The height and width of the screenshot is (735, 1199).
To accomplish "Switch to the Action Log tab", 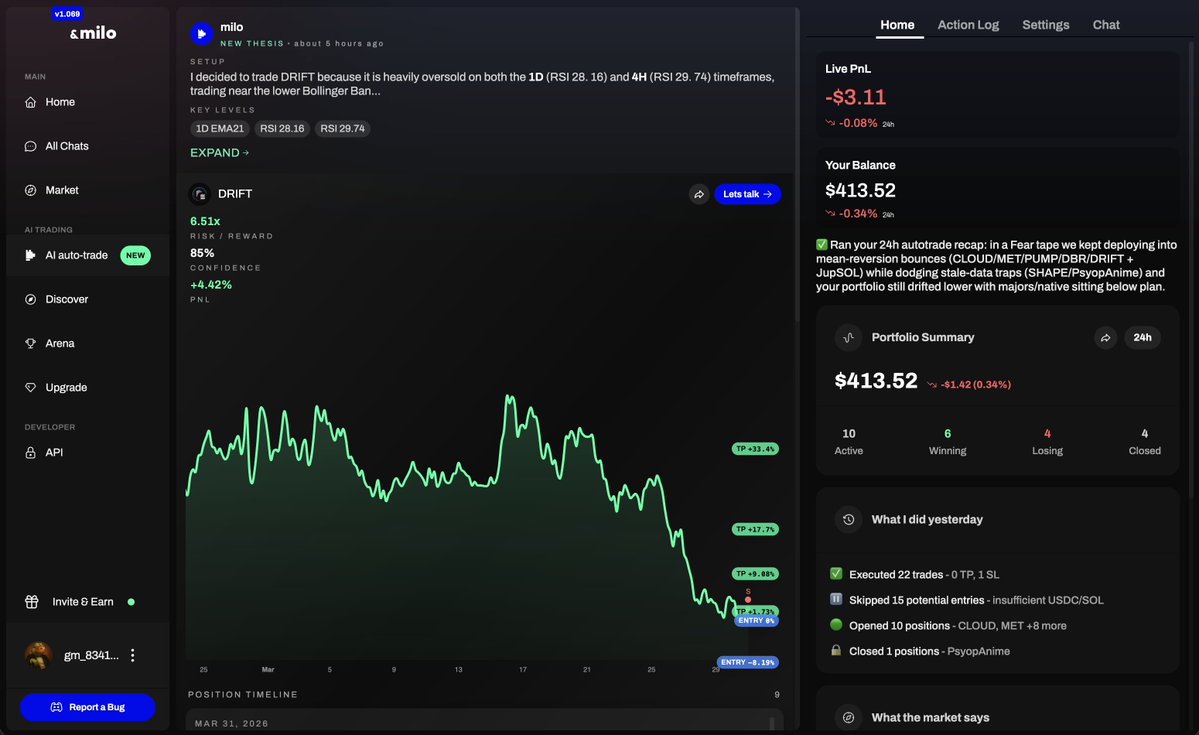I will 968,25.
